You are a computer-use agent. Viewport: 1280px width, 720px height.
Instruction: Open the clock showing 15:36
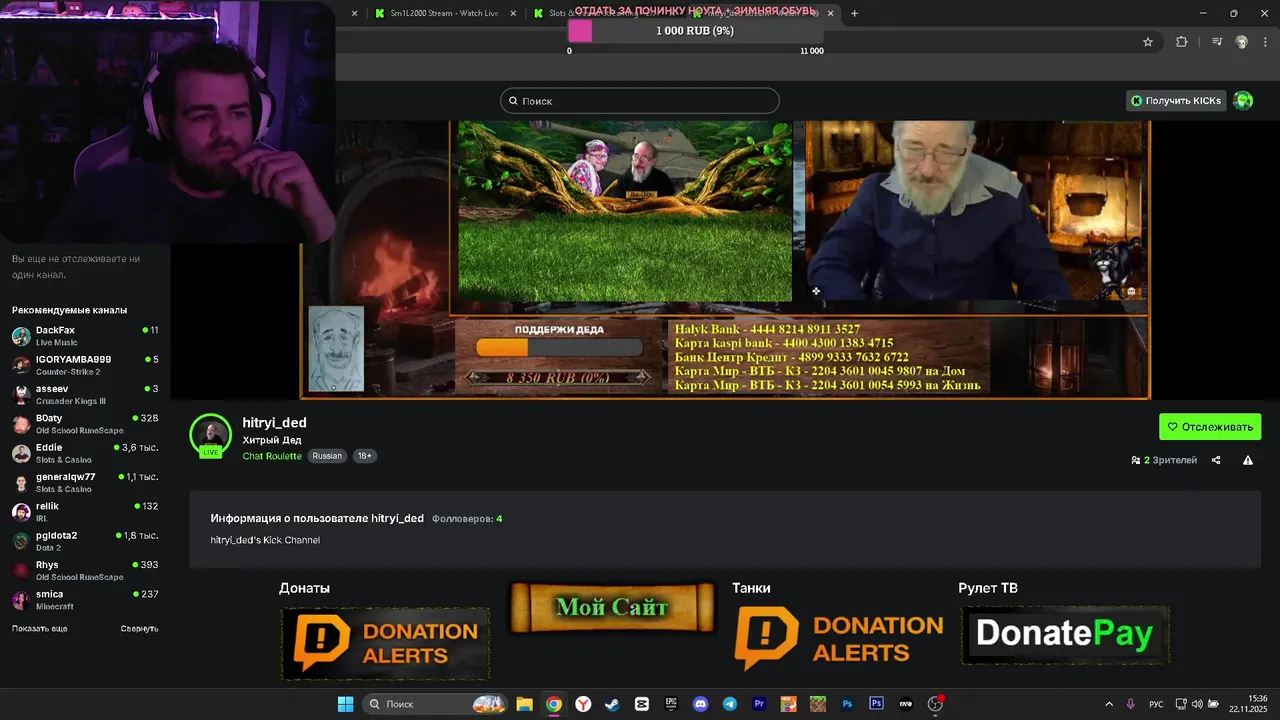coord(1248,704)
